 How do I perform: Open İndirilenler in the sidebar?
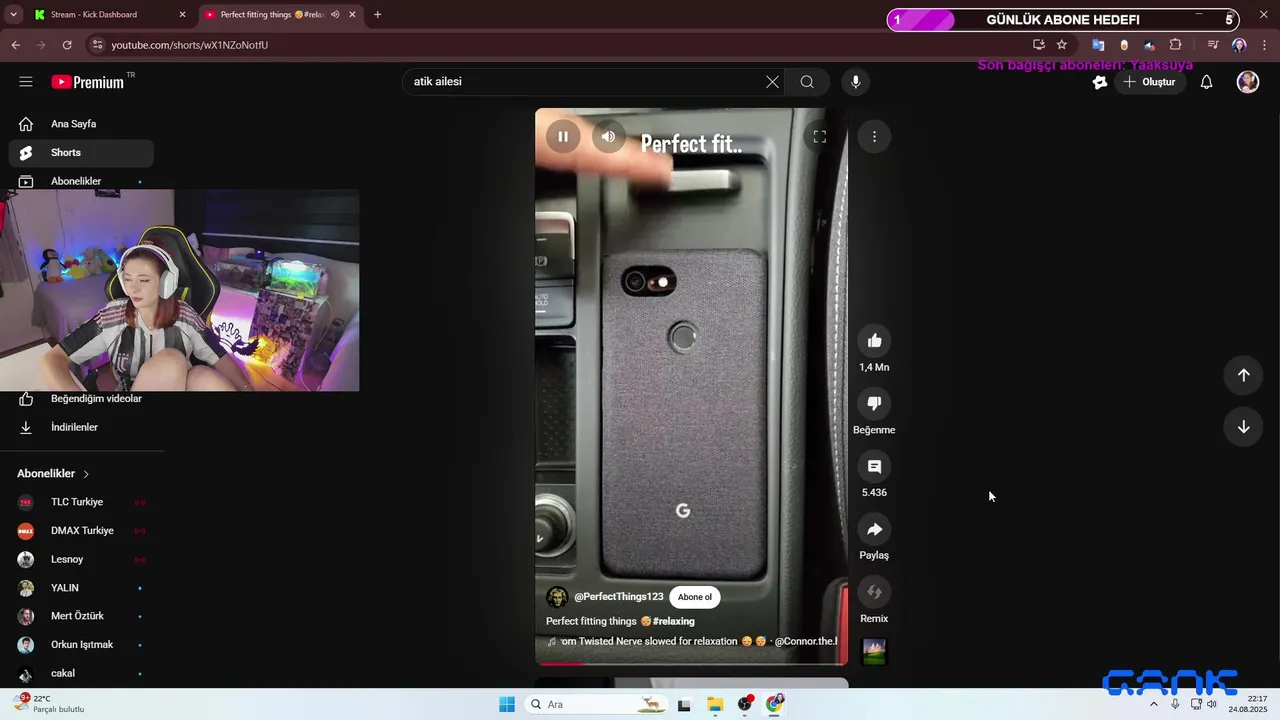click(81, 427)
